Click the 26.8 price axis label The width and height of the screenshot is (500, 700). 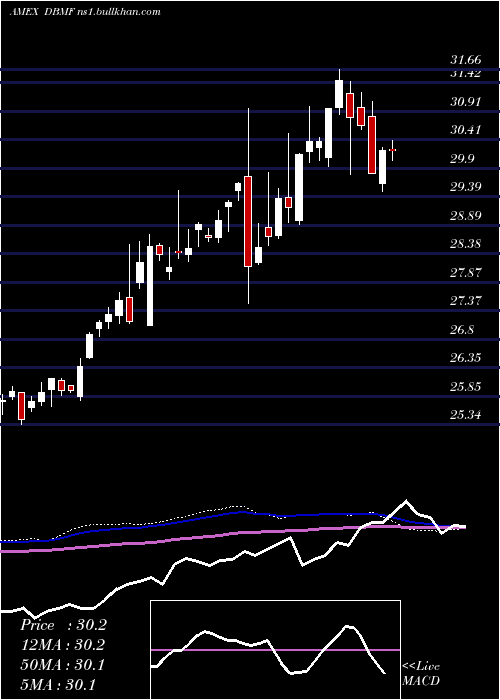point(462,330)
